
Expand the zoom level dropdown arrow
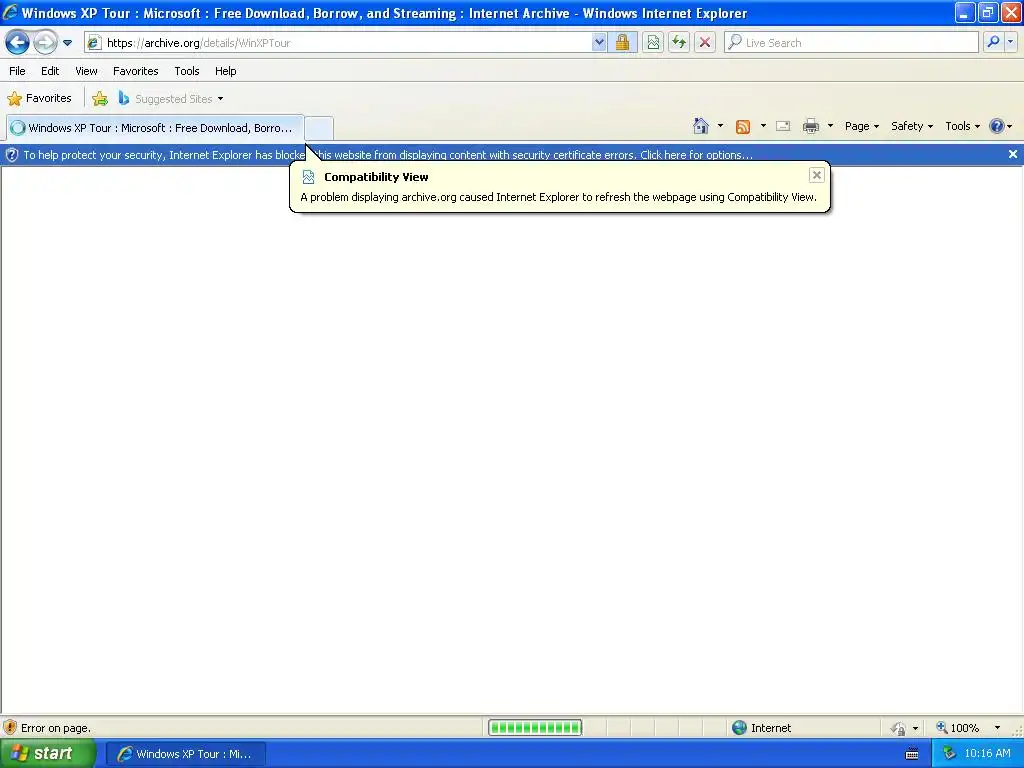tap(997, 728)
